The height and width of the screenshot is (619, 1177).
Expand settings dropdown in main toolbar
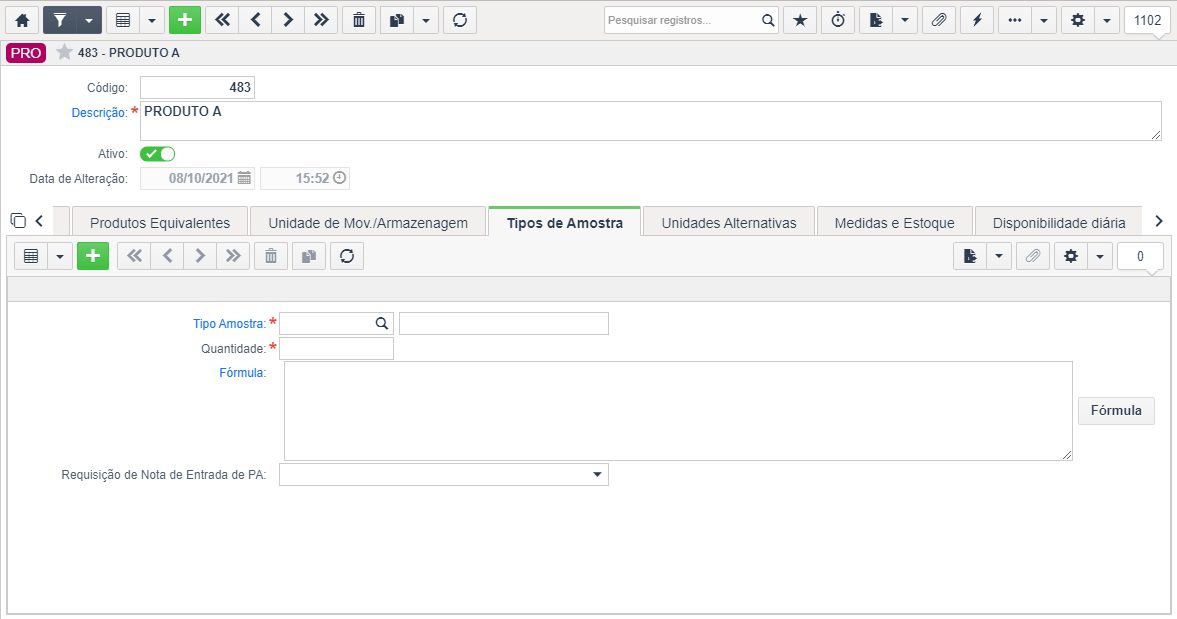click(1106, 20)
